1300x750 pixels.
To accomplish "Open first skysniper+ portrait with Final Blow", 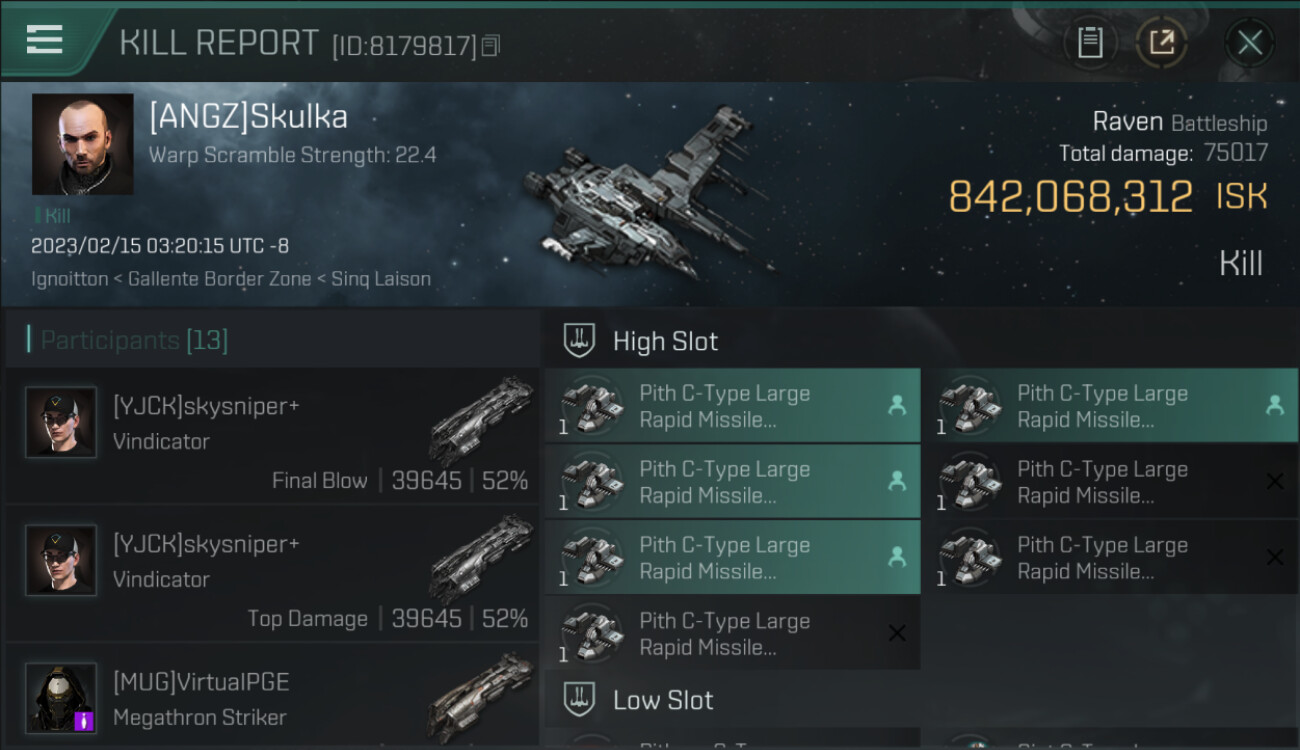I will (61, 422).
